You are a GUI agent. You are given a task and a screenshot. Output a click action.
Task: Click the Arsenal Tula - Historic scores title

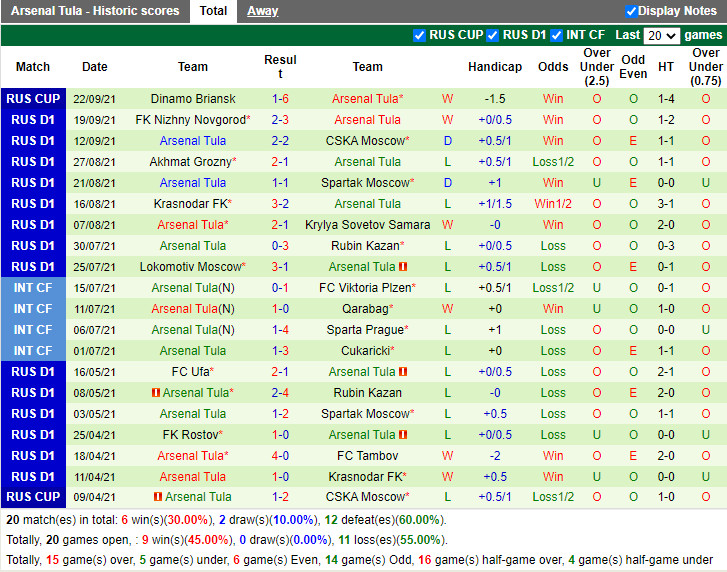click(x=95, y=11)
